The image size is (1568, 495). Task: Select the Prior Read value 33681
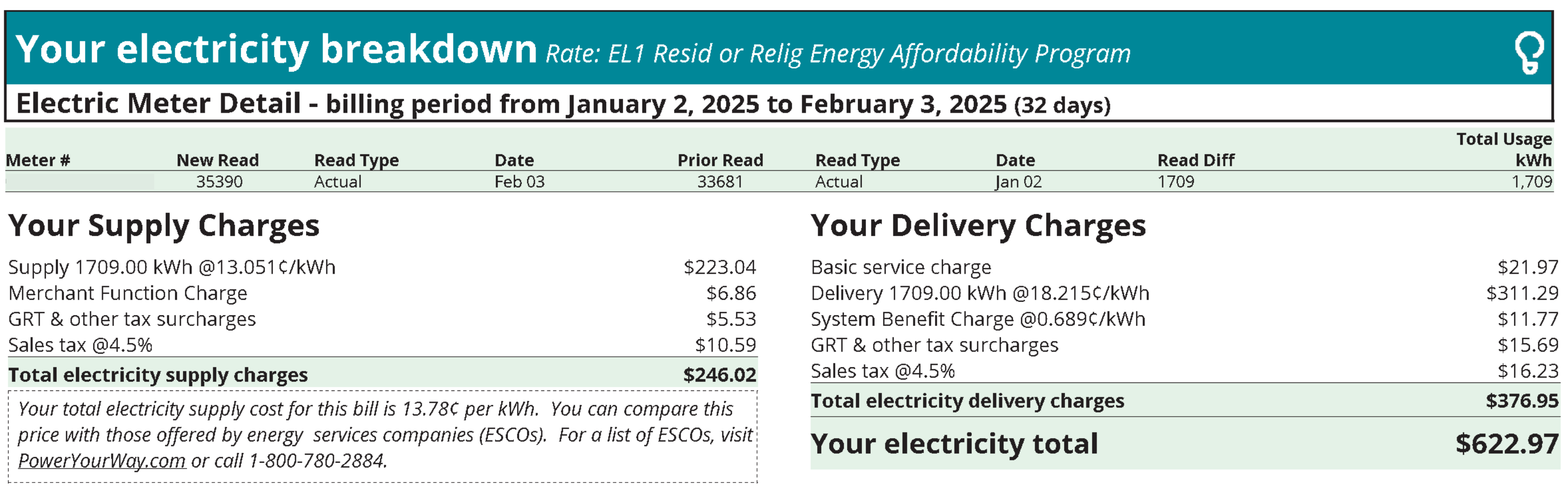coord(720,181)
